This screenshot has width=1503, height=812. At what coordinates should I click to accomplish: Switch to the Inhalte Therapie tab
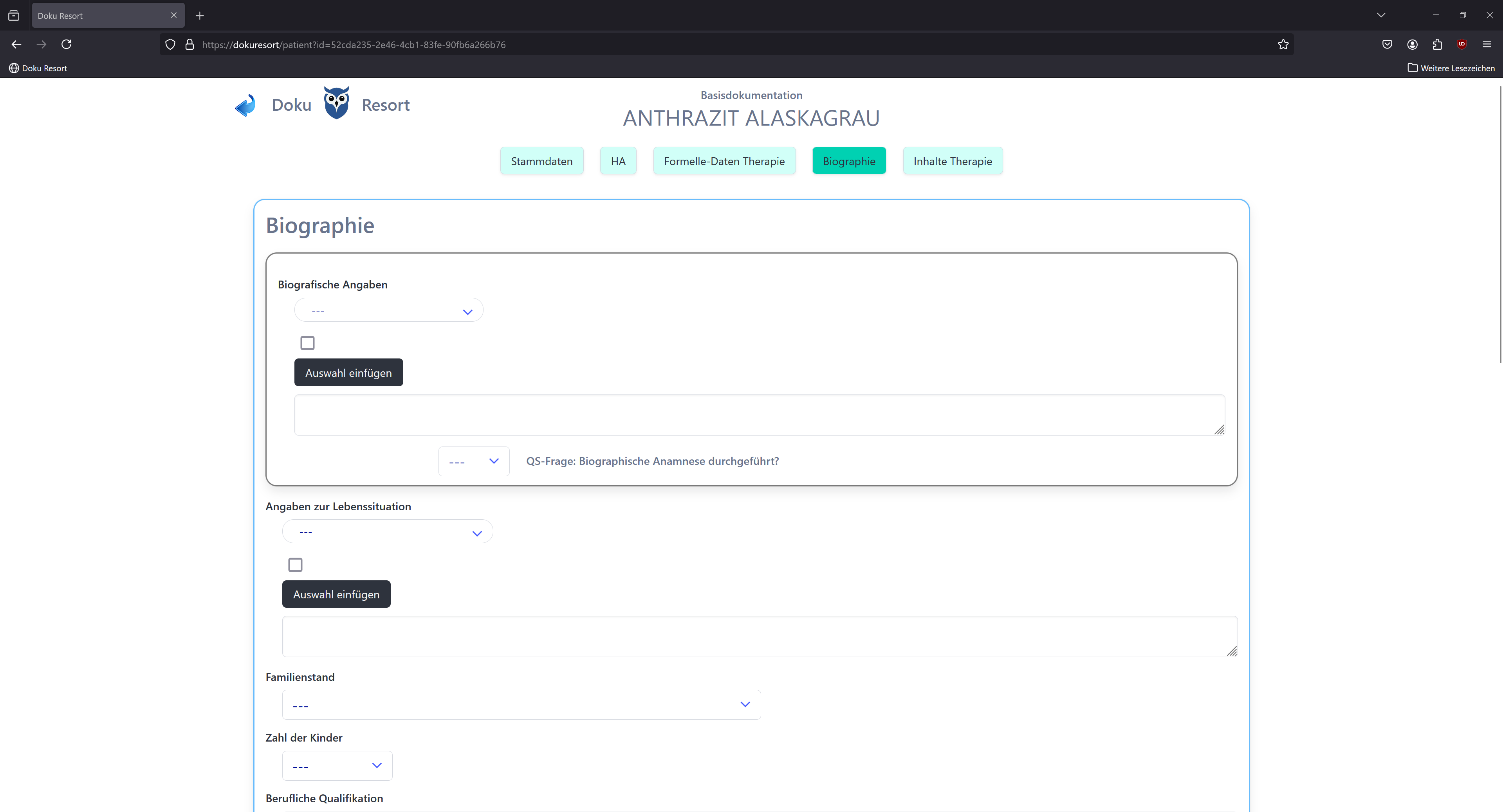click(x=952, y=161)
